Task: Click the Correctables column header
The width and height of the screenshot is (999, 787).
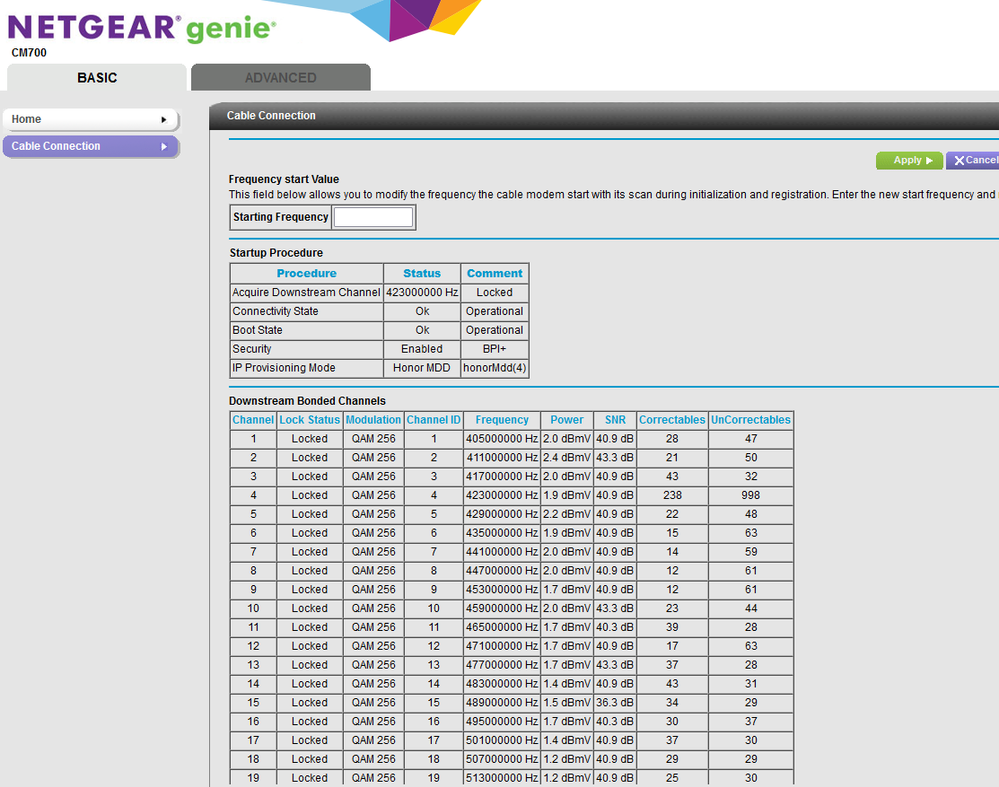Action: click(x=671, y=420)
